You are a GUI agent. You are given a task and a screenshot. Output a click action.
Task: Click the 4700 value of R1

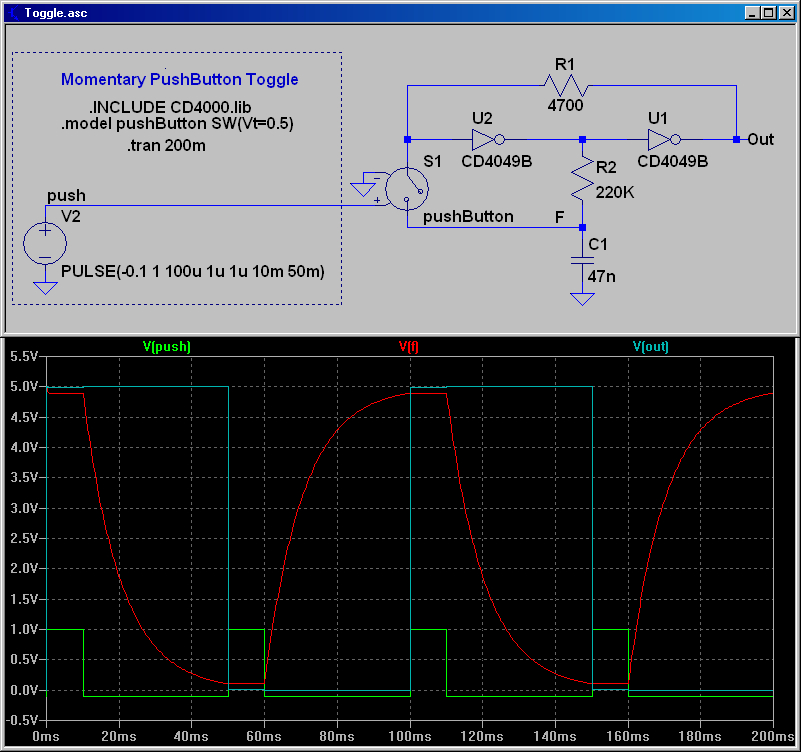(x=565, y=105)
